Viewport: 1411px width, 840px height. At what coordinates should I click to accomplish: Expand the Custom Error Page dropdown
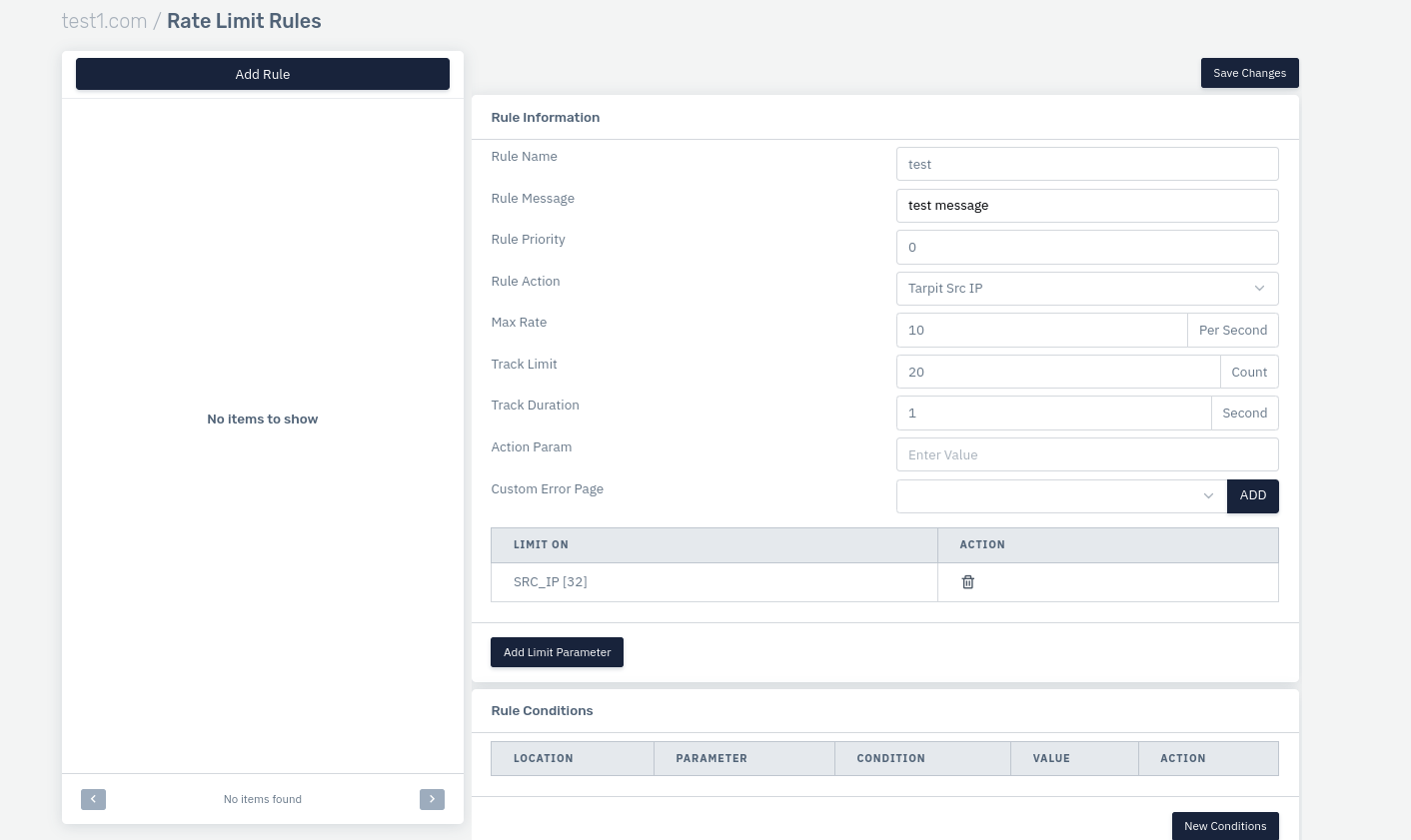[1060, 496]
